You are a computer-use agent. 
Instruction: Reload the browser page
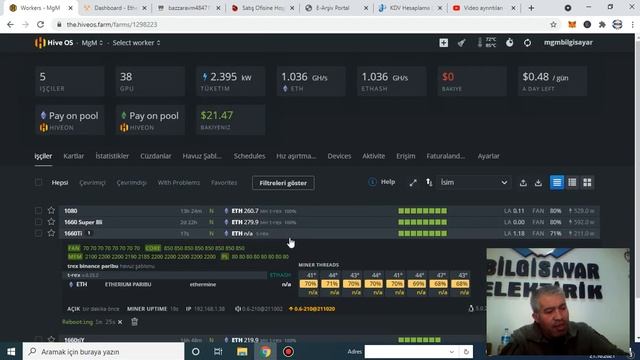coord(40,24)
